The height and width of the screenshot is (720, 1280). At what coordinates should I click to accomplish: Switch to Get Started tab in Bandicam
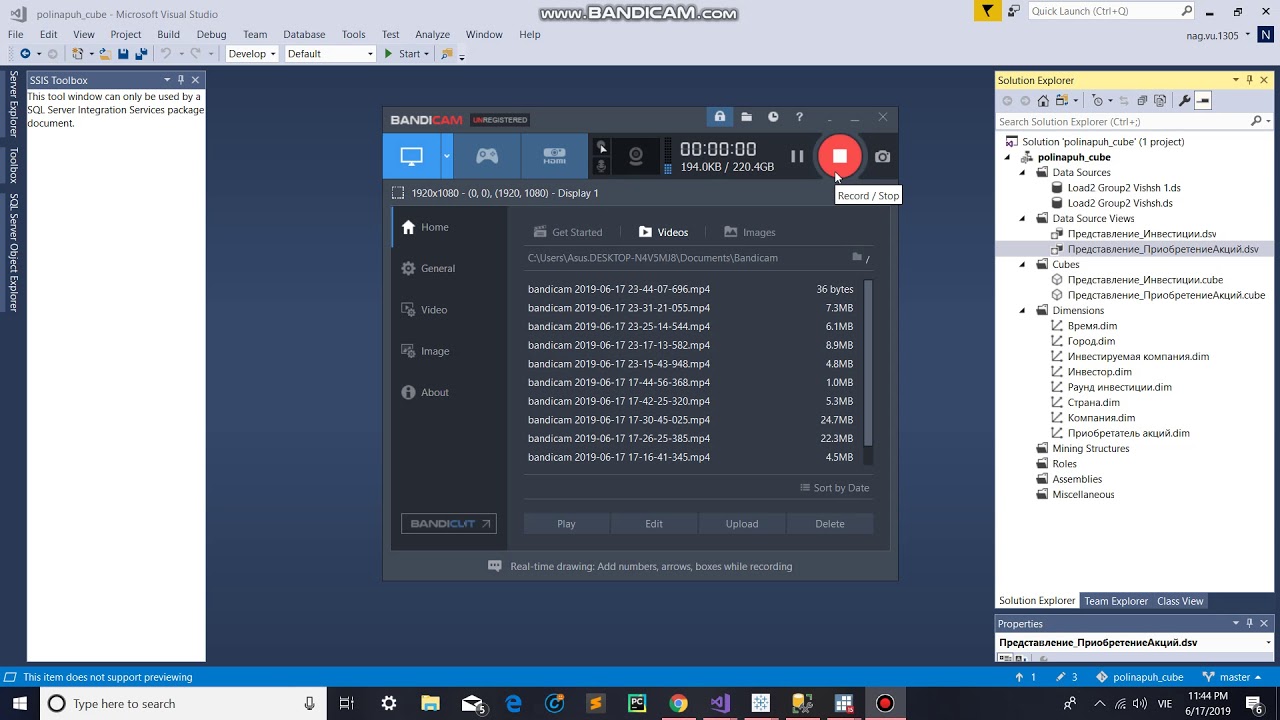pyautogui.click(x=568, y=232)
